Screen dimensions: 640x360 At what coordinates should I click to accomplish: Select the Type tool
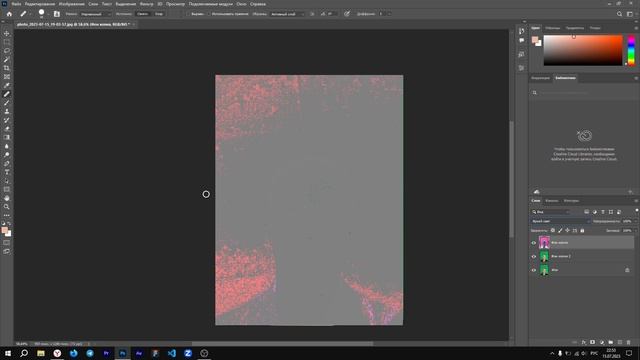tap(7, 172)
